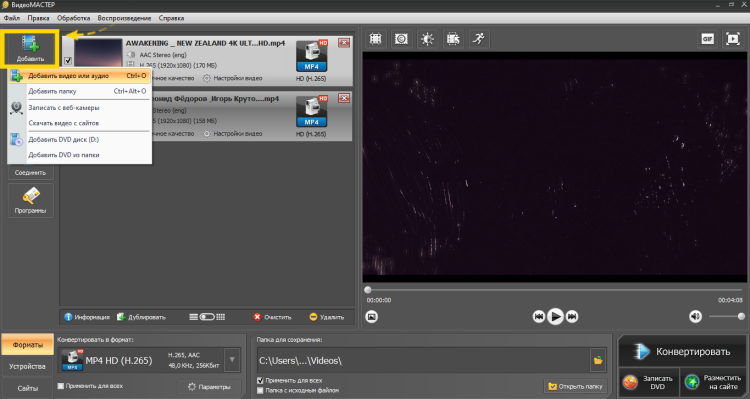Toggle the list view mode switch
This screenshot has height=399, width=750.
tap(207, 317)
